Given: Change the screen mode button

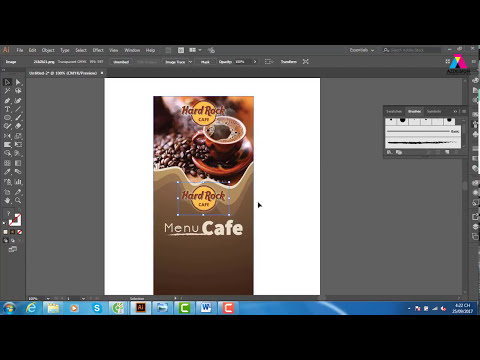Looking at the screenshot, I should click(13, 249).
